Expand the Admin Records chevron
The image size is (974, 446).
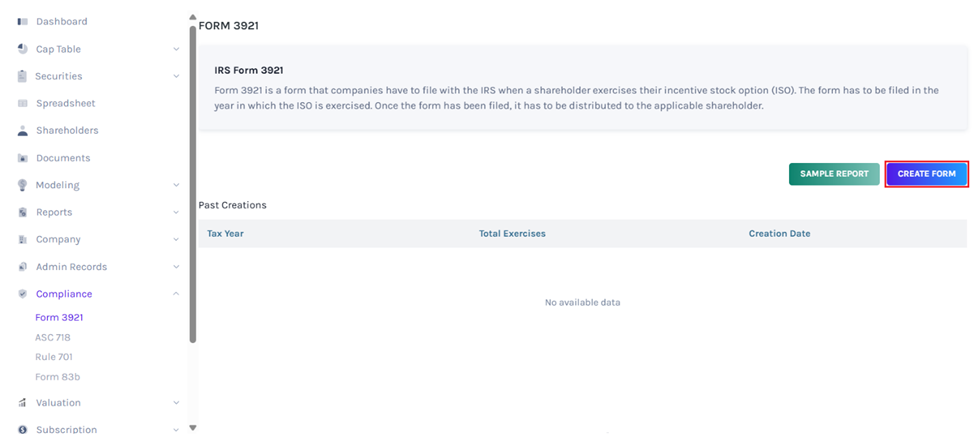(176, 267)
